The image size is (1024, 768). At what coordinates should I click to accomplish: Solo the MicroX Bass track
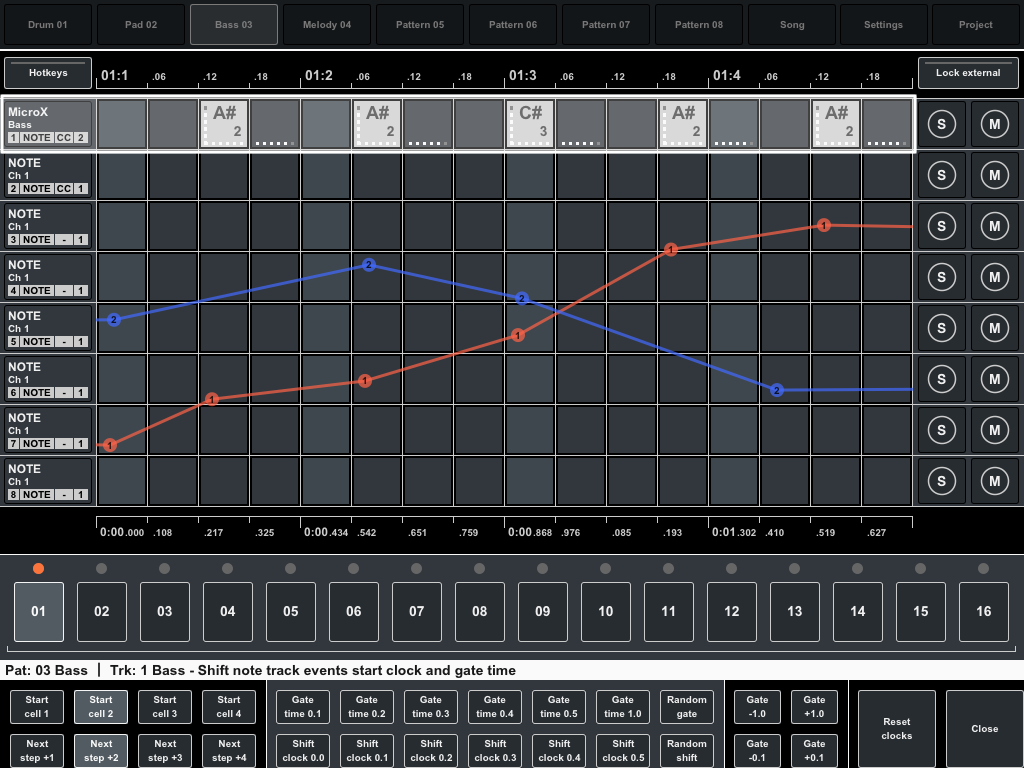coord(942,123)
